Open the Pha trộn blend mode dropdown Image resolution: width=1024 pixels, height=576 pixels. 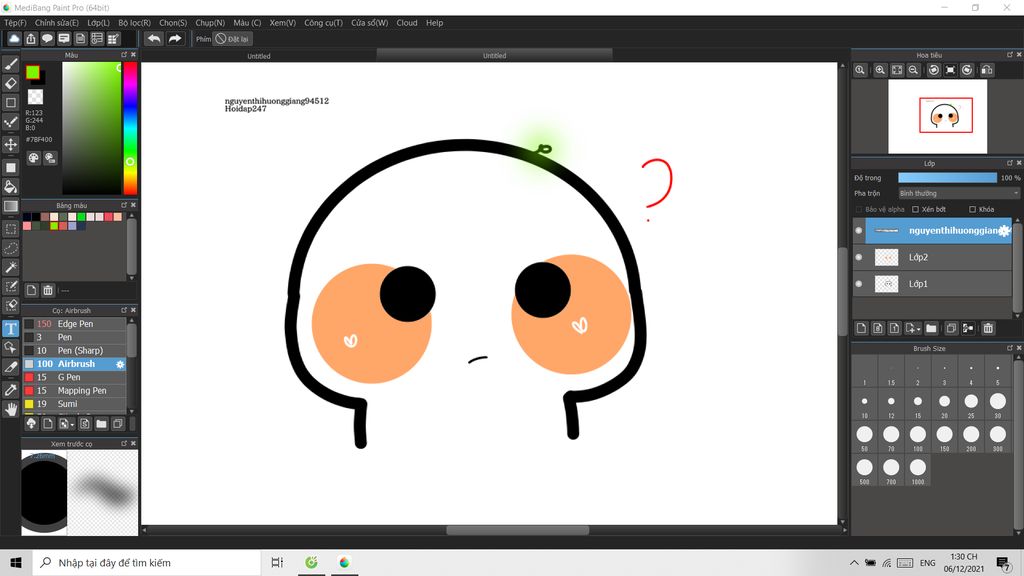click(958, 193)
